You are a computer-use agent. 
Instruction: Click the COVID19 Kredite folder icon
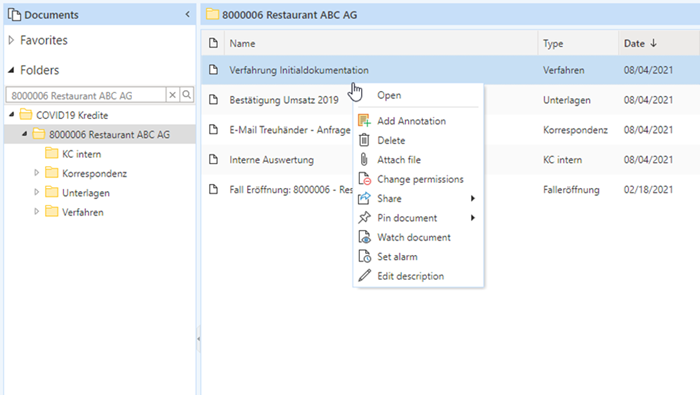click(x=26, y=115)
